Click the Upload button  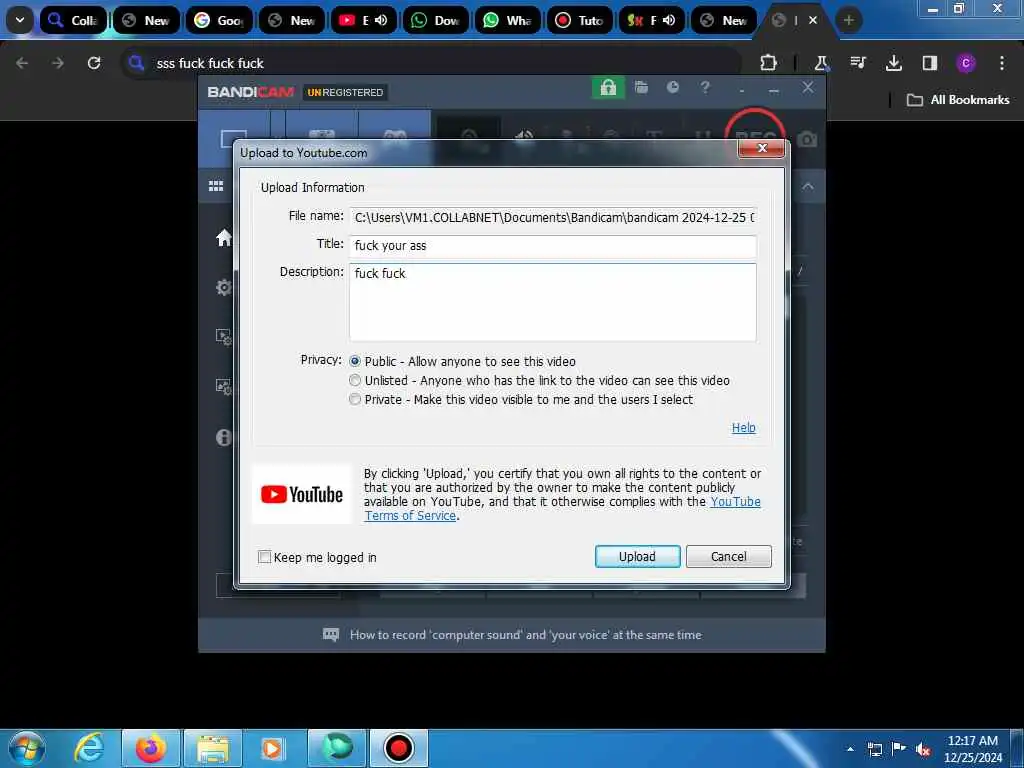coord(637,556)
